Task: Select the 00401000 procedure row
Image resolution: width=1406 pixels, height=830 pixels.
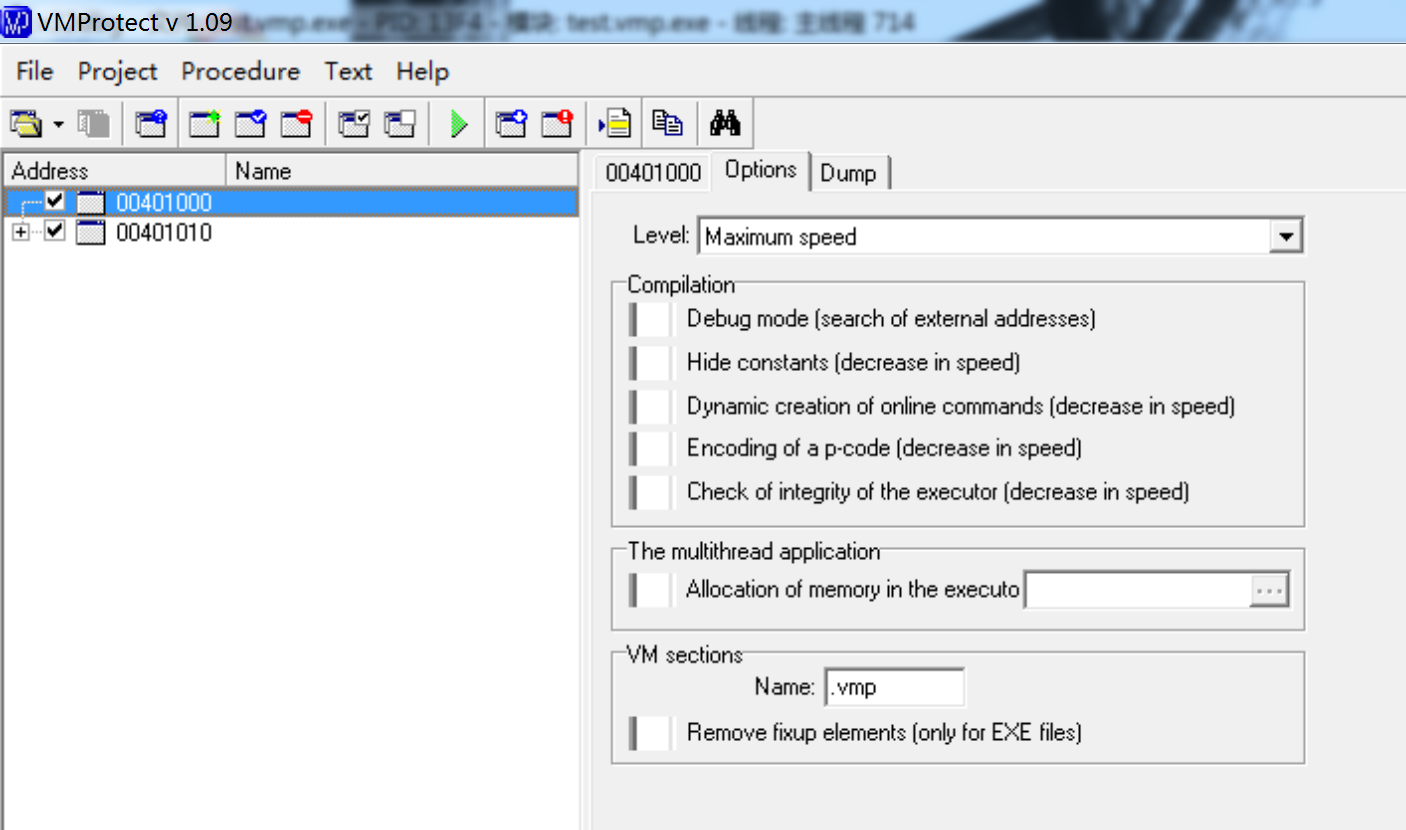Action: [x=291, y=203]
